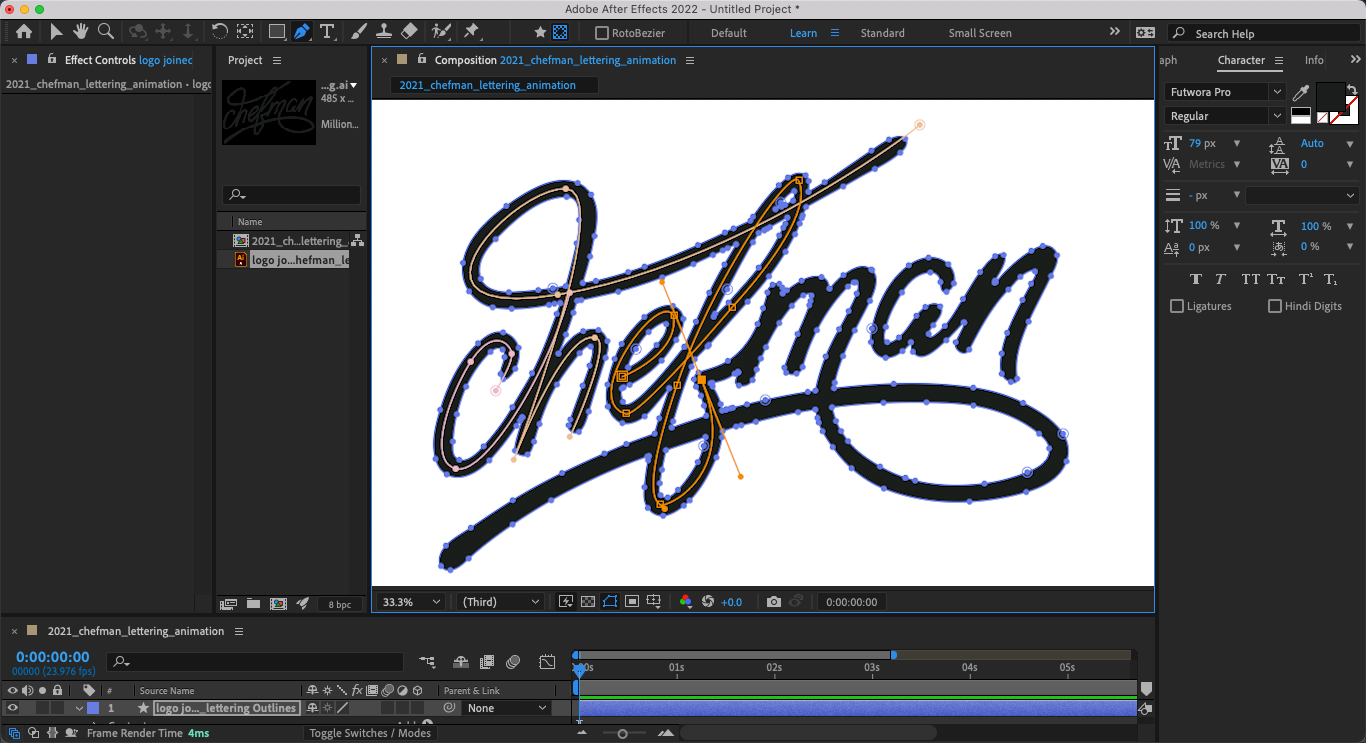Viewport: 1366px width, 743px height.
Task: Open the show channel color icon
Action: click(686, 602)
